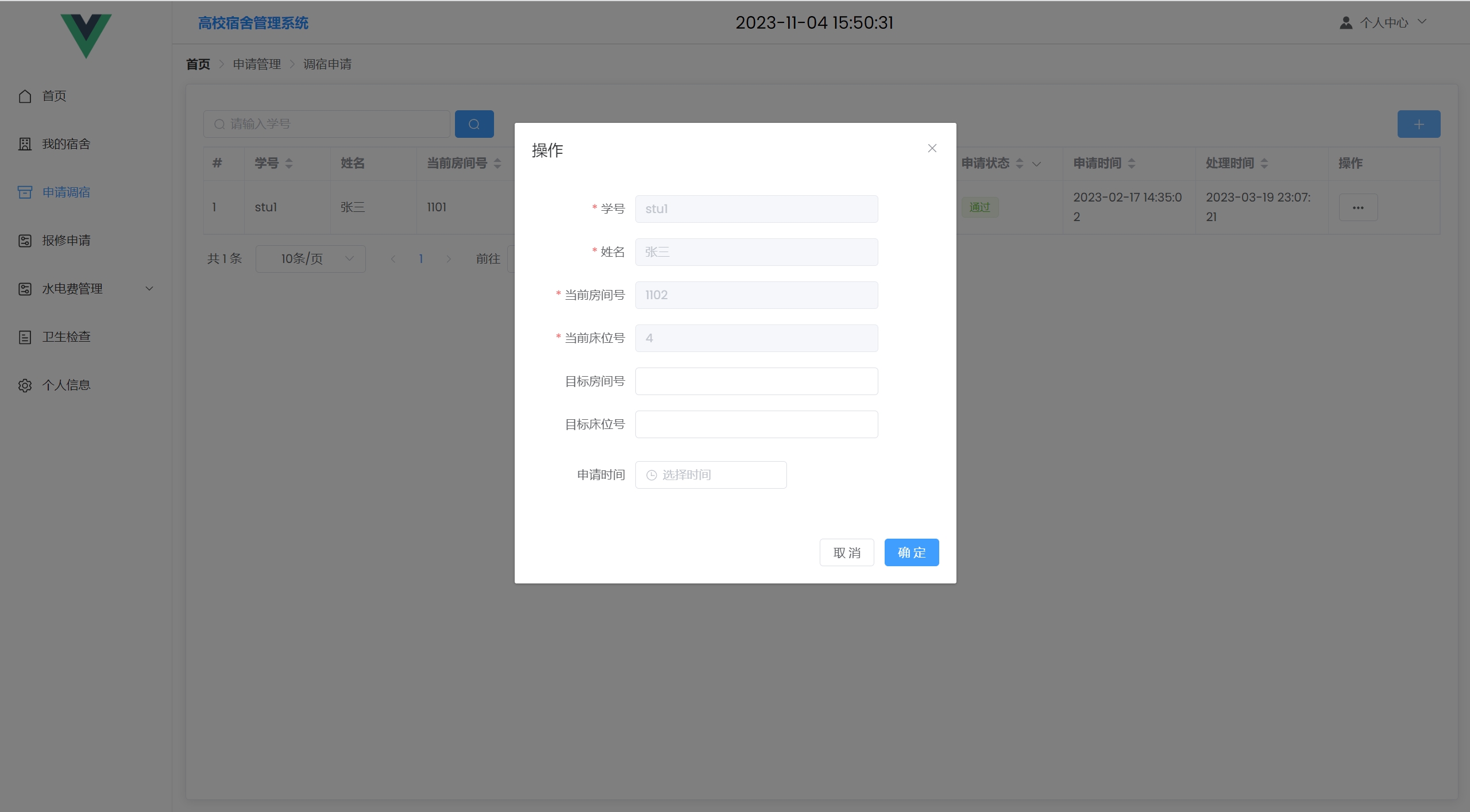Click the home icon in sidebar
This screenshot has height=812, width=1470.
click(25, 96)
